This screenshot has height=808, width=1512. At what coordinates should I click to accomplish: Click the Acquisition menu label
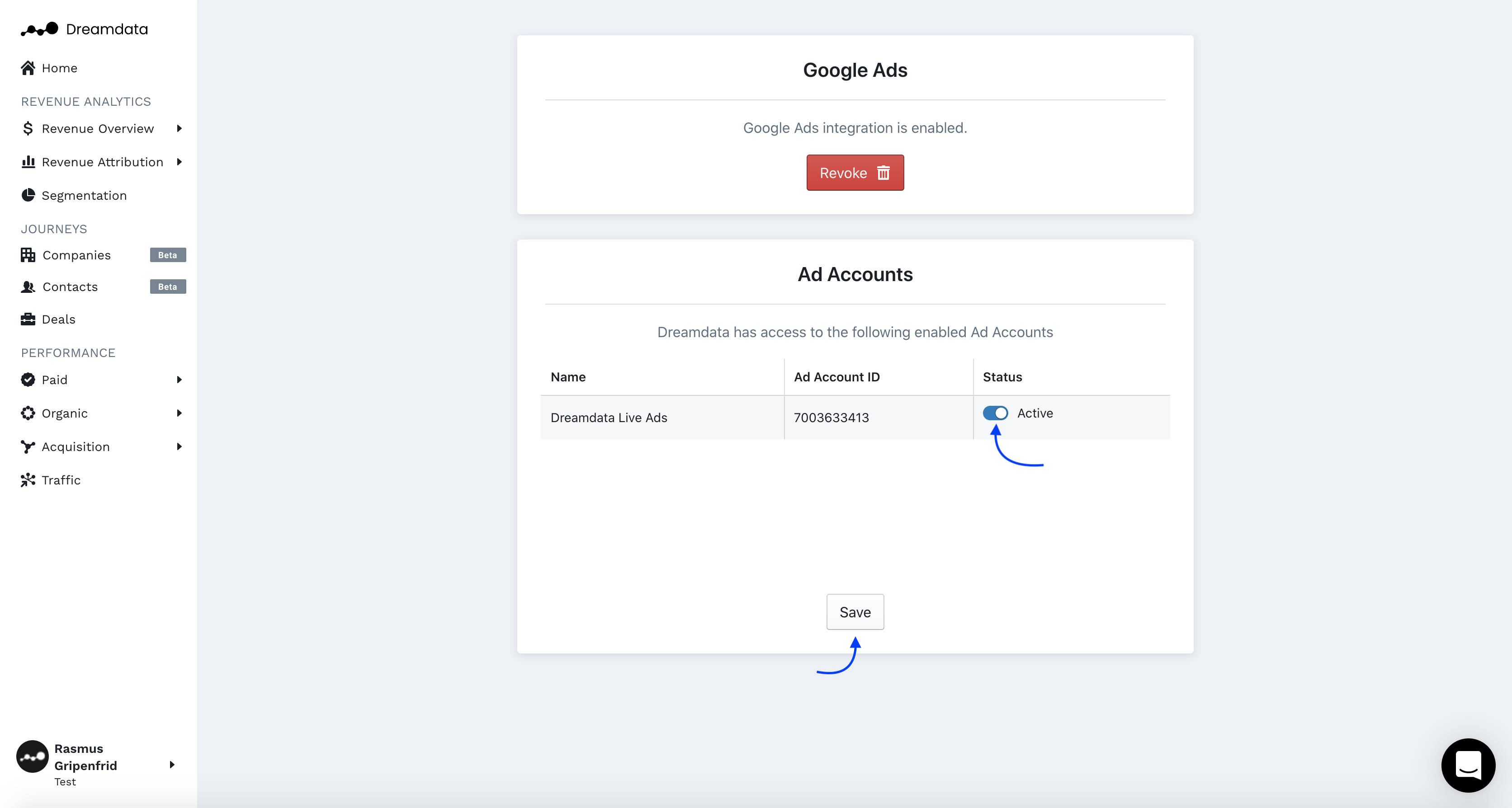coord(76,446)
